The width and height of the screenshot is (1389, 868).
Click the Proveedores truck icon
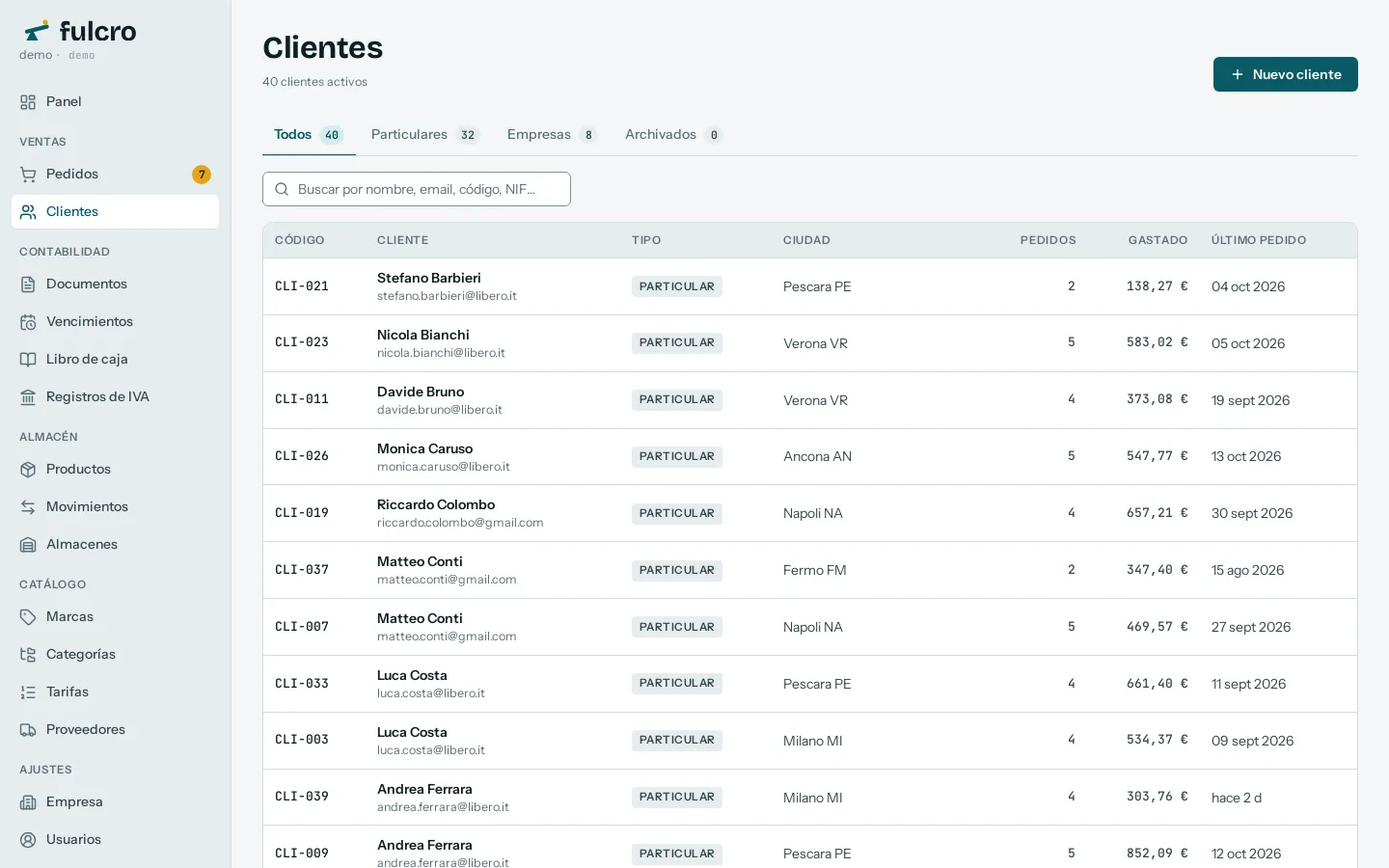28,730
